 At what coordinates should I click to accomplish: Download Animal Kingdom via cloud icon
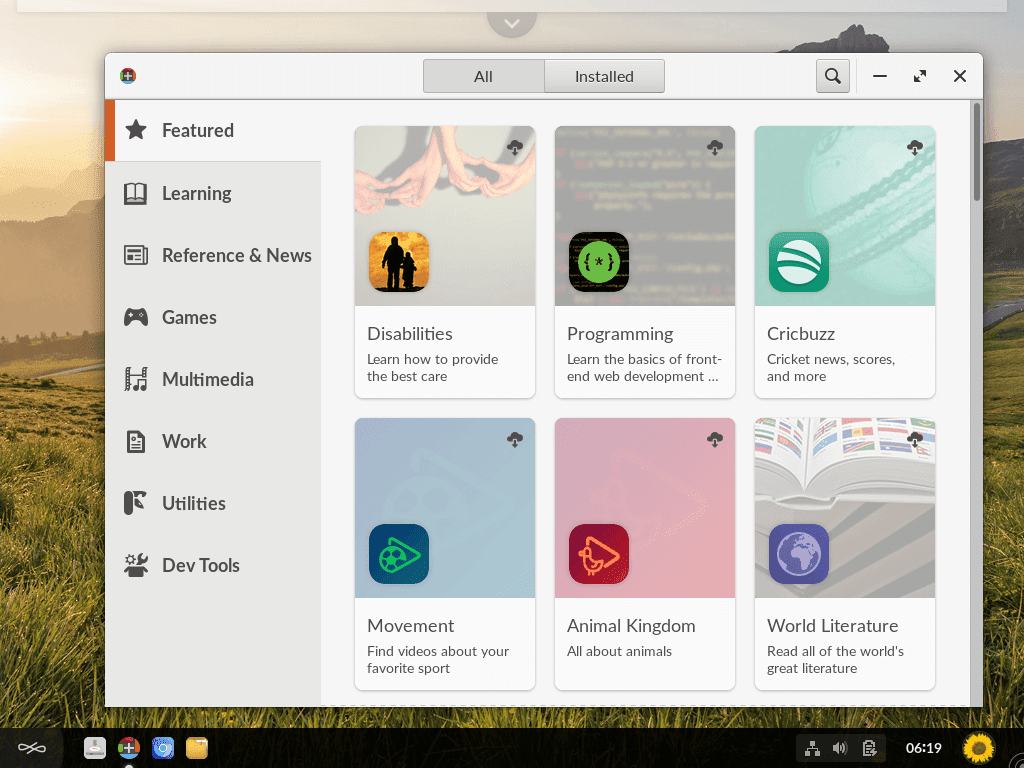[x=715, y=440]
